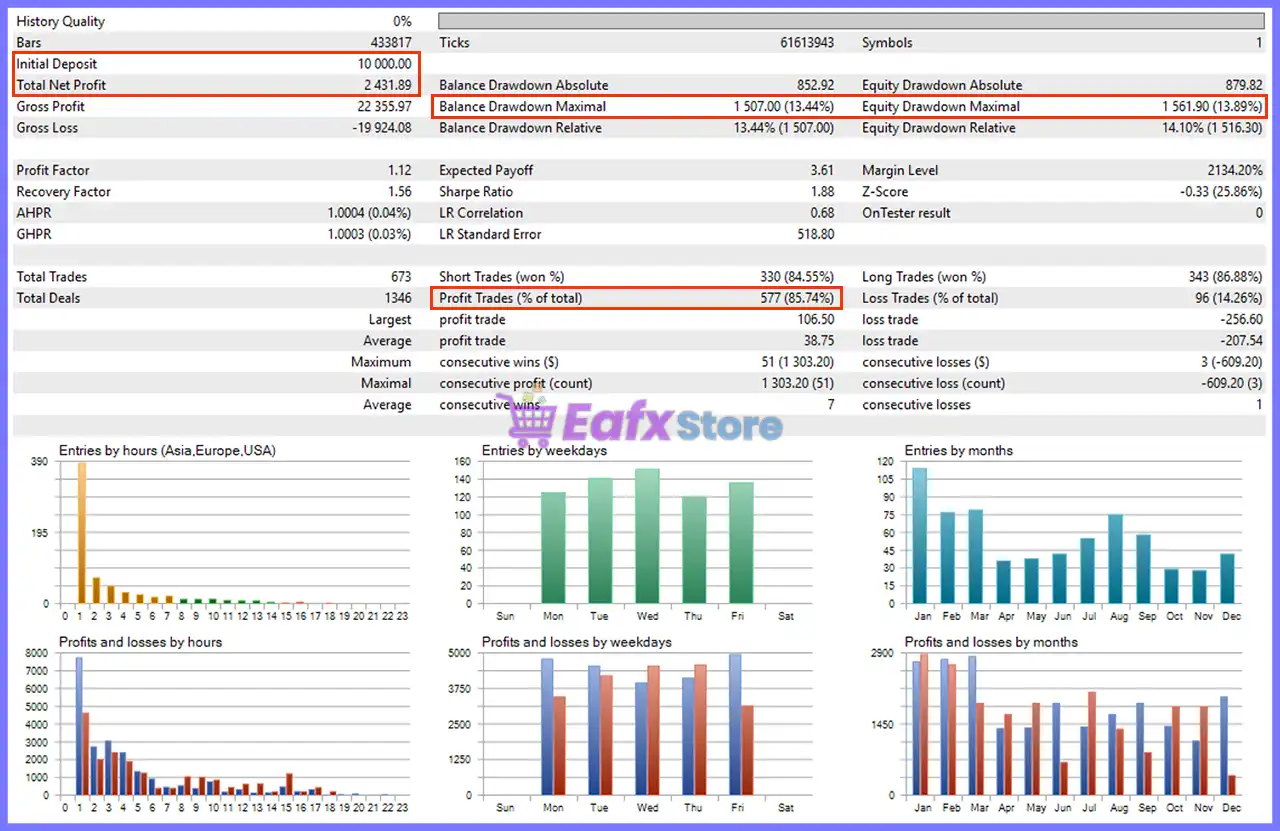Click the 'OnTester result' label
The image size is (1280, 831).
pyautogui.click(x=906, y=213)
